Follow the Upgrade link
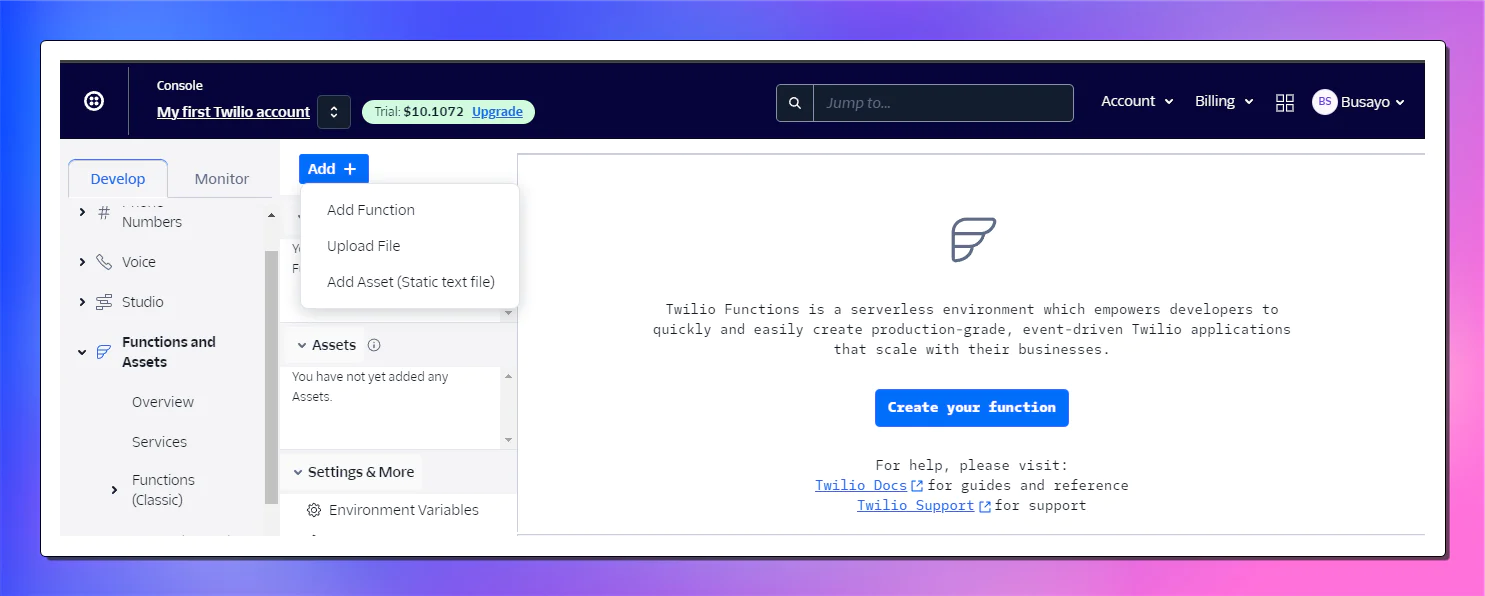The height and width of the screenshot is (596, 1485). [497, 112]
